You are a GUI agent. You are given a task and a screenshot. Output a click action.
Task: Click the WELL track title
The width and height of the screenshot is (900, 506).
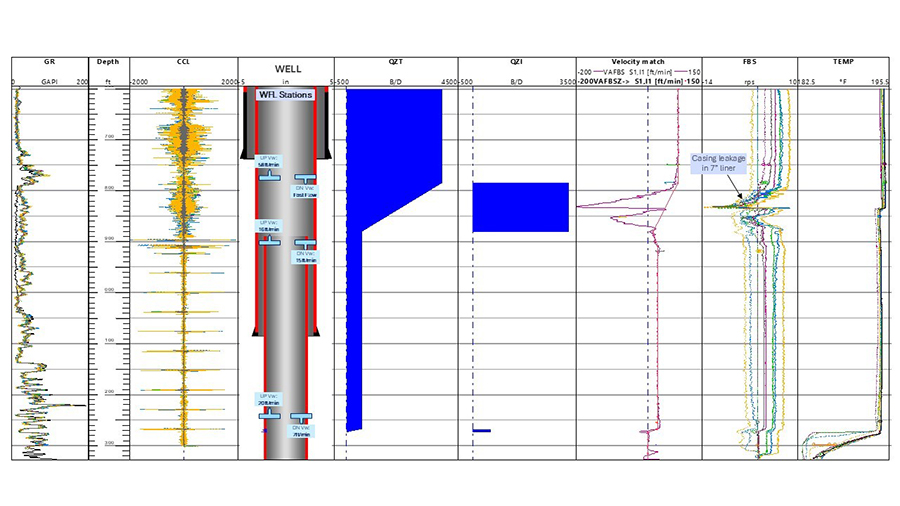tap(287, 68)
